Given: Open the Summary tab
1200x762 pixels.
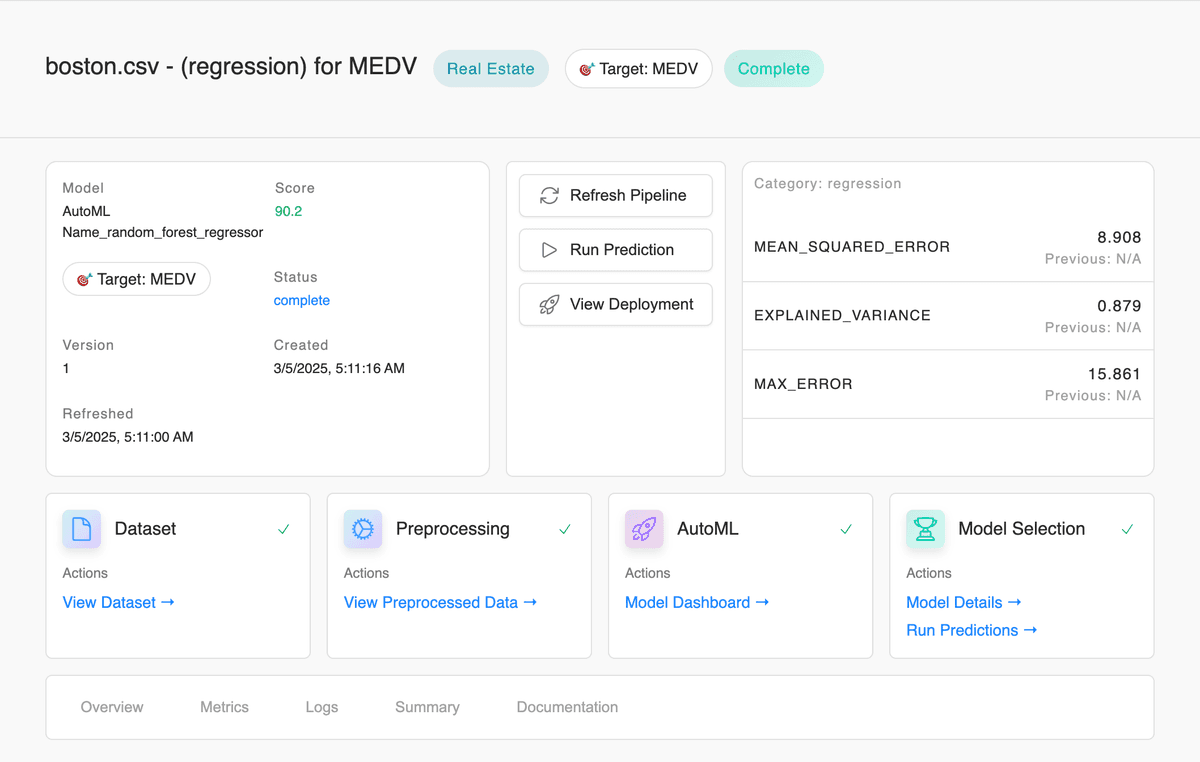Looking at the screenshot, I should (427, 707).
